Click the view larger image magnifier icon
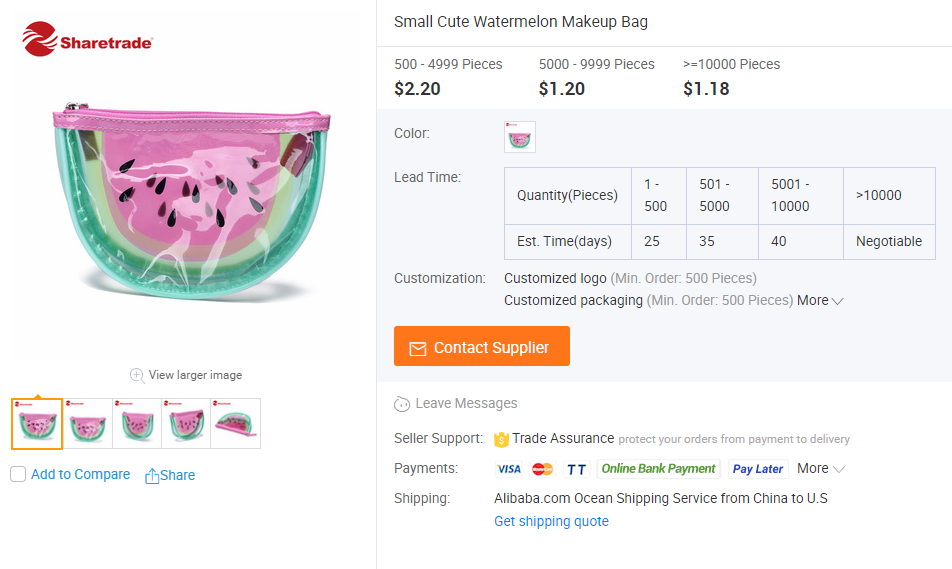The image size is (952, 569). 137,375
